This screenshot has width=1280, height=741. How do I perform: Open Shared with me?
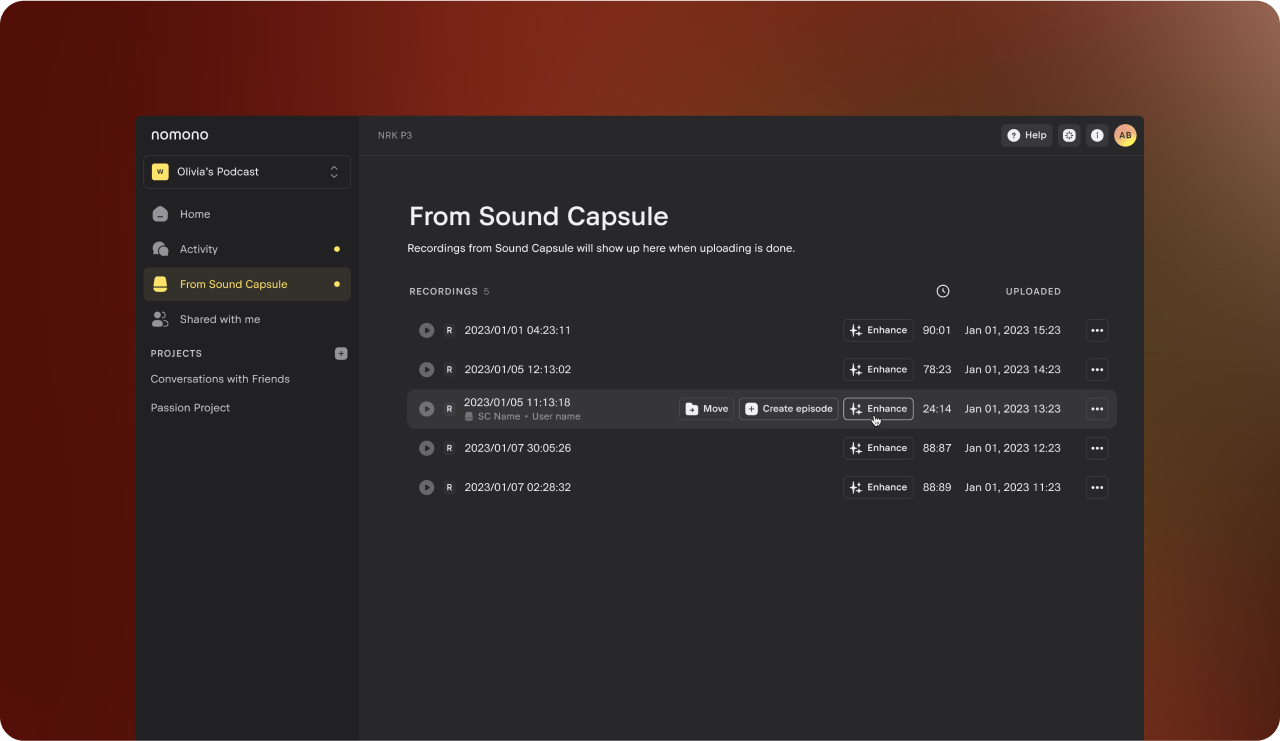219,319
